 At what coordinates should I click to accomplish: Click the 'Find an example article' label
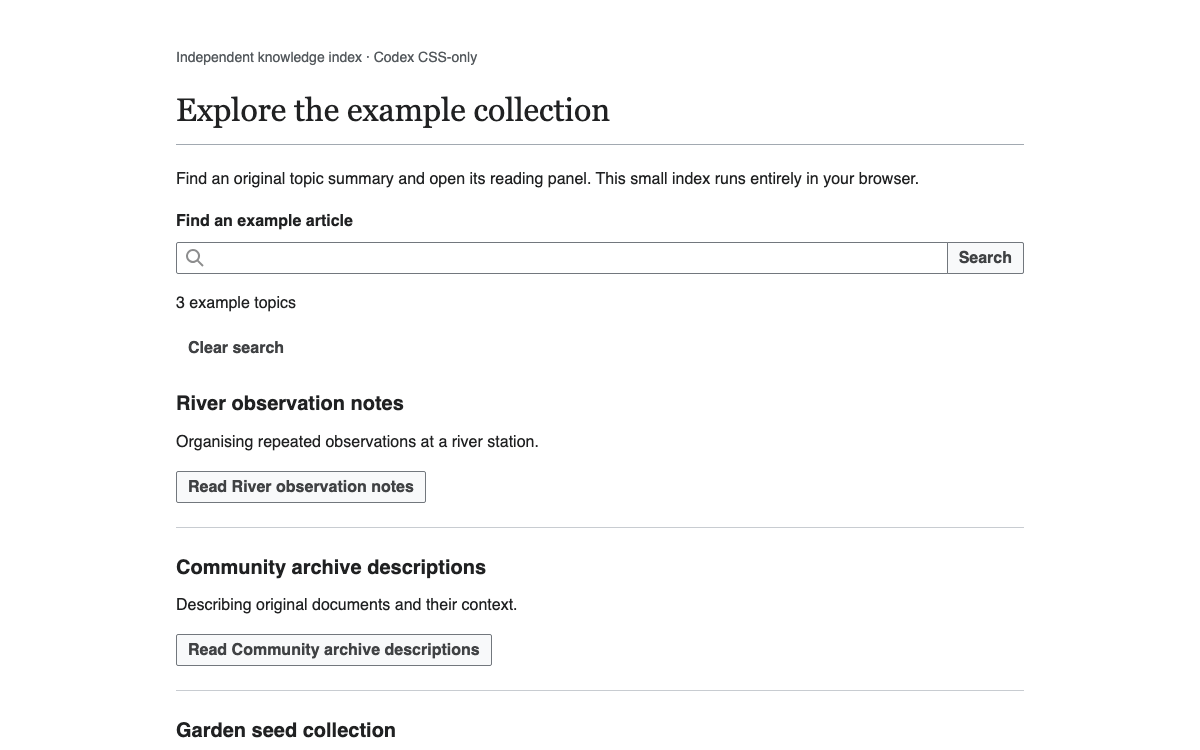264,221
